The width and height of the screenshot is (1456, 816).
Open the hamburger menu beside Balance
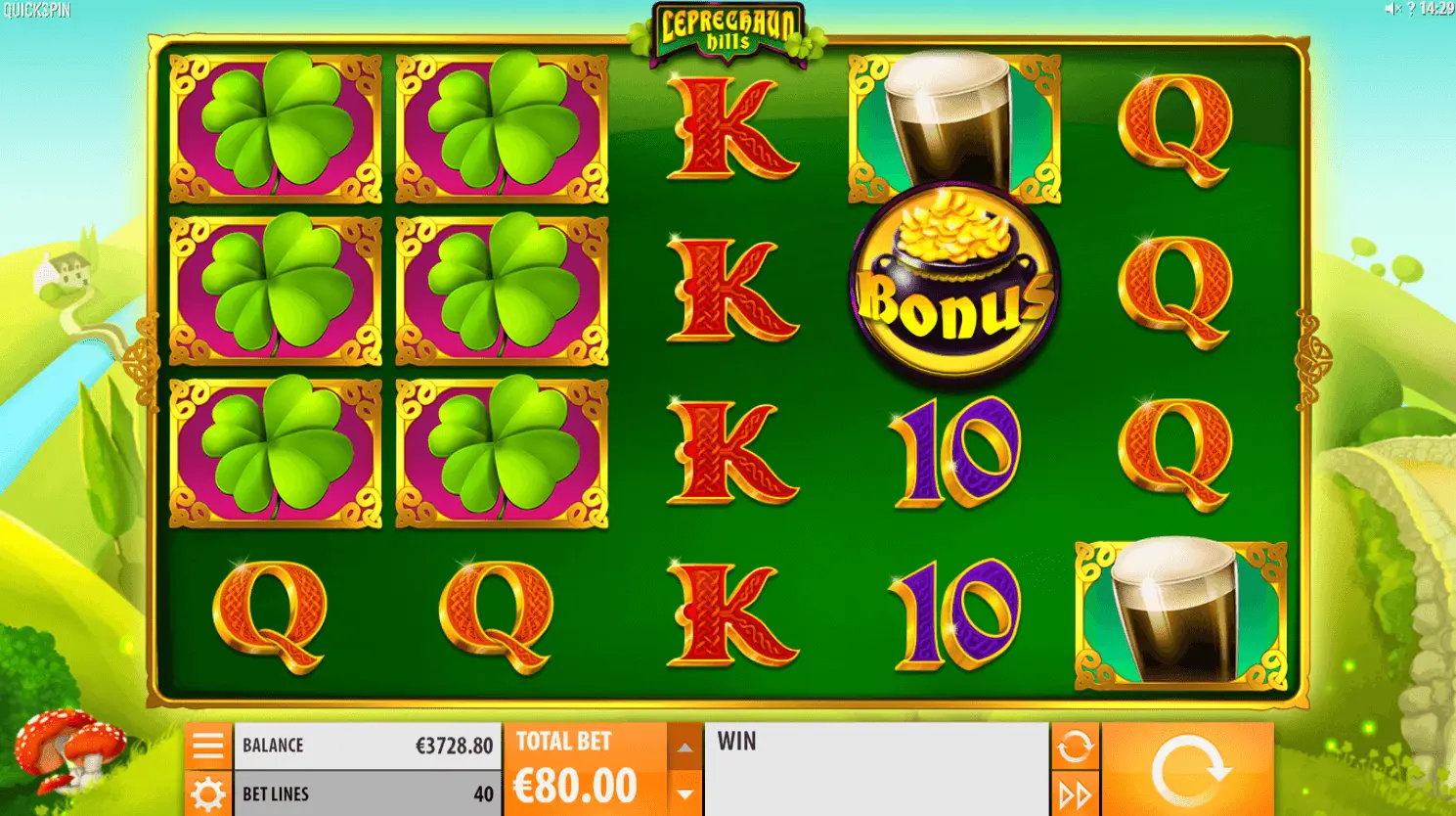(x=208, y=747)
